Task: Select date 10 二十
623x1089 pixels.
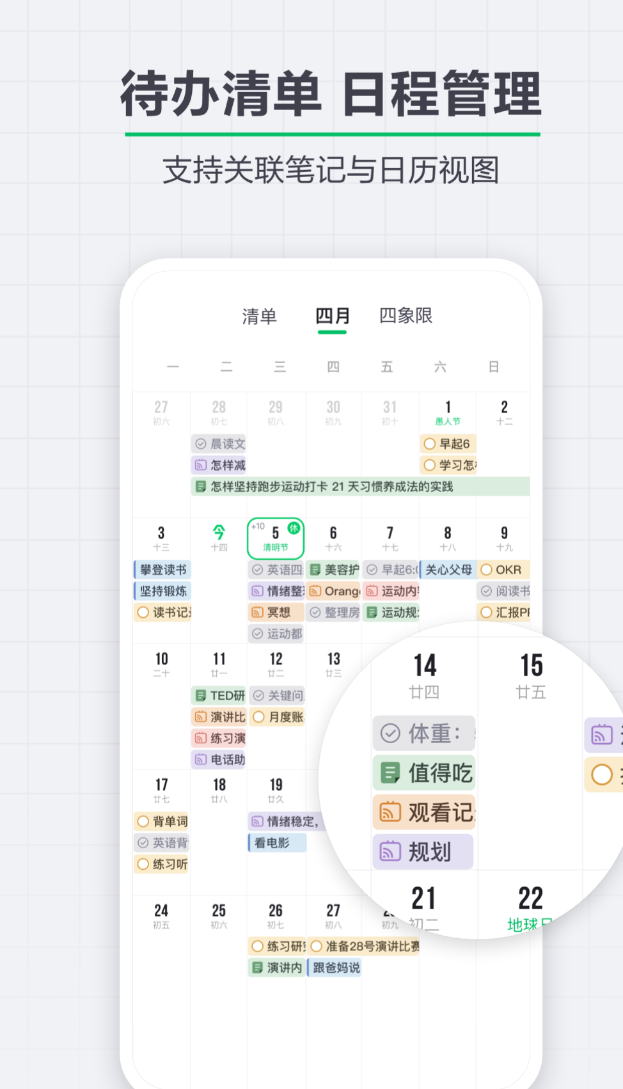Action: [161, 664]
